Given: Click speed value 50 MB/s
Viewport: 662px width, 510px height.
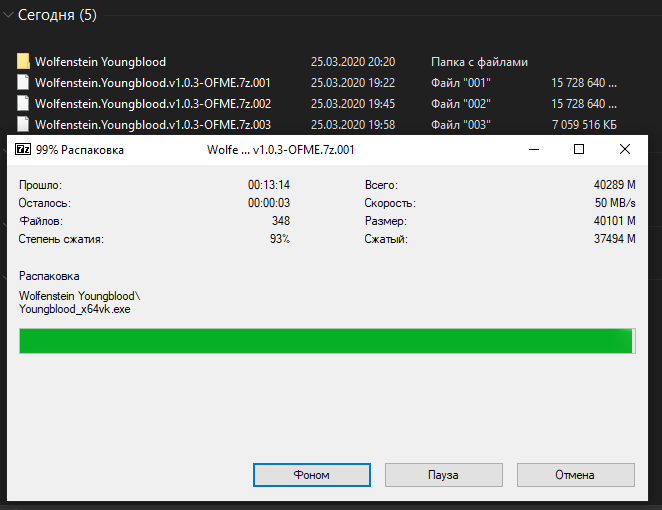Looking at the screenshot, I should pos(615,203).
